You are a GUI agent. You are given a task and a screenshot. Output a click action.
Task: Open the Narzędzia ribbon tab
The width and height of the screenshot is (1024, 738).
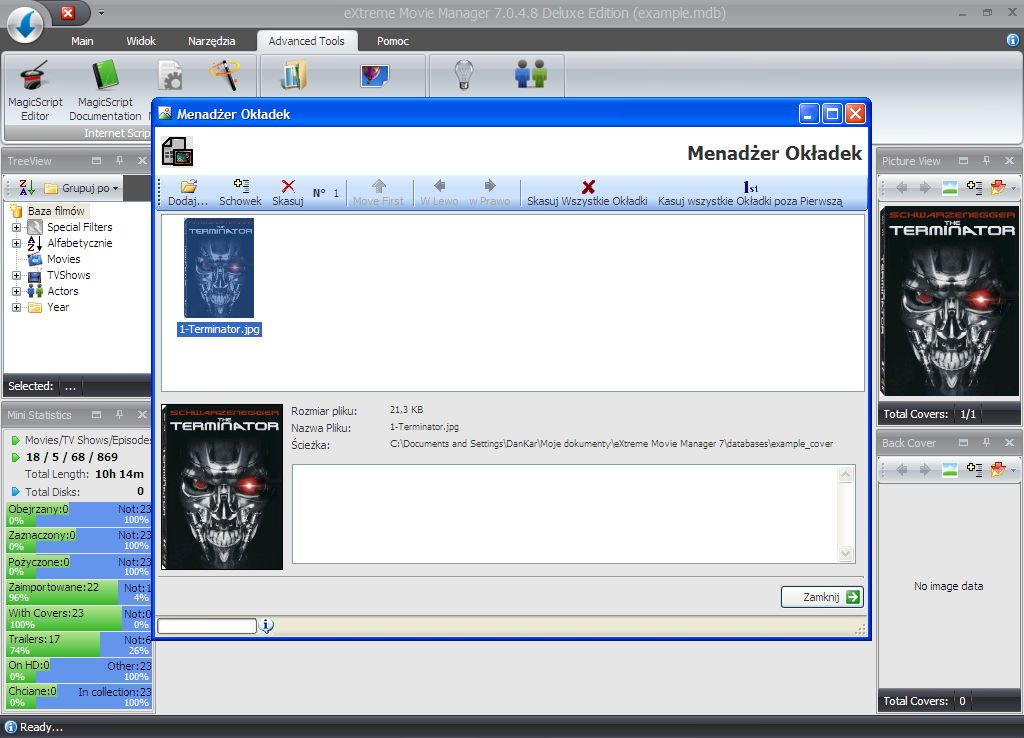coord(212,41)
